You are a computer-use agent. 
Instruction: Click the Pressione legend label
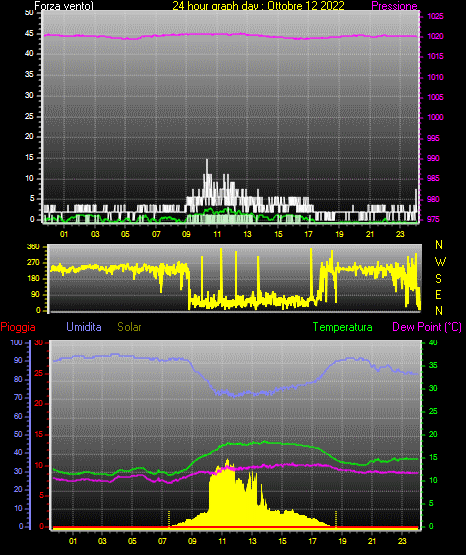click(394, 6)
